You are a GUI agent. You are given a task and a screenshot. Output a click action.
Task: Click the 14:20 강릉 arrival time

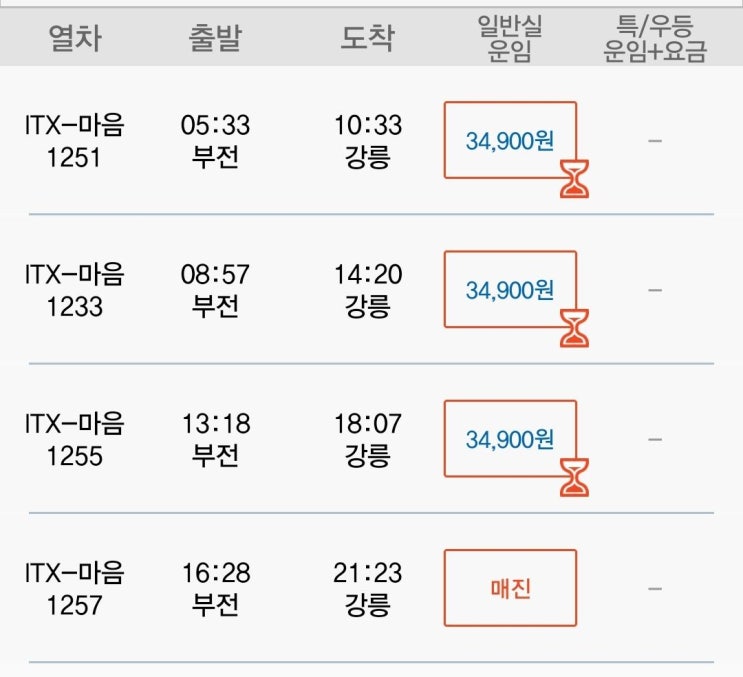click(367, 290)
